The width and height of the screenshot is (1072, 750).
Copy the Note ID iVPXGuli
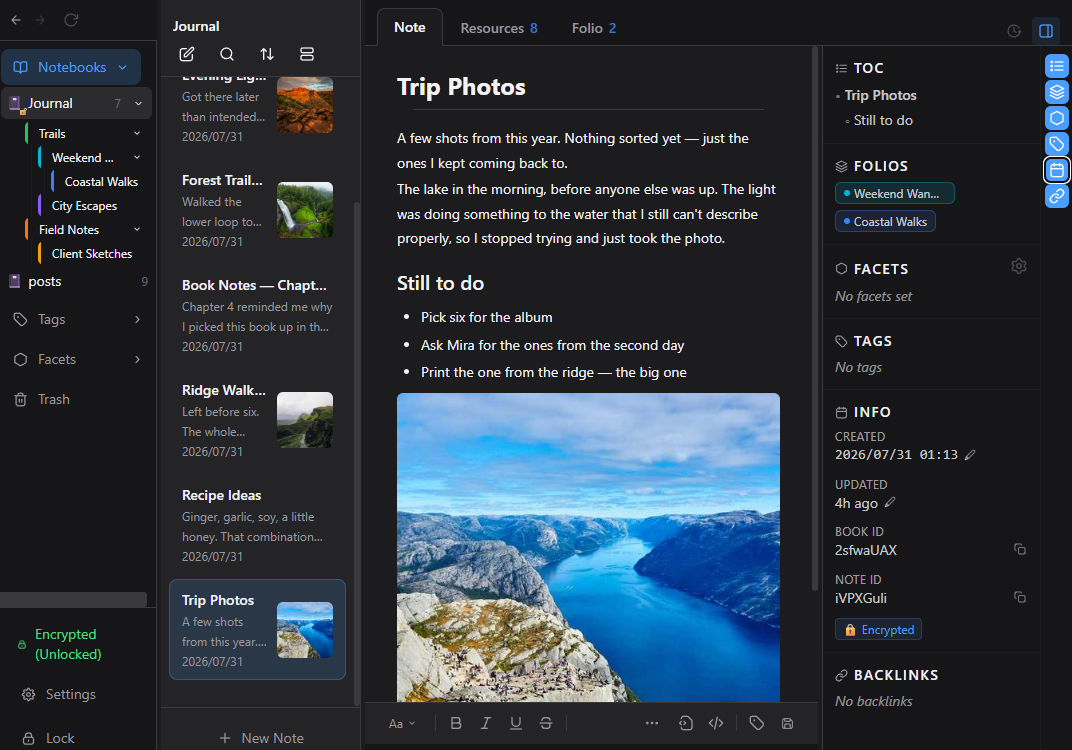point(1020,597)
